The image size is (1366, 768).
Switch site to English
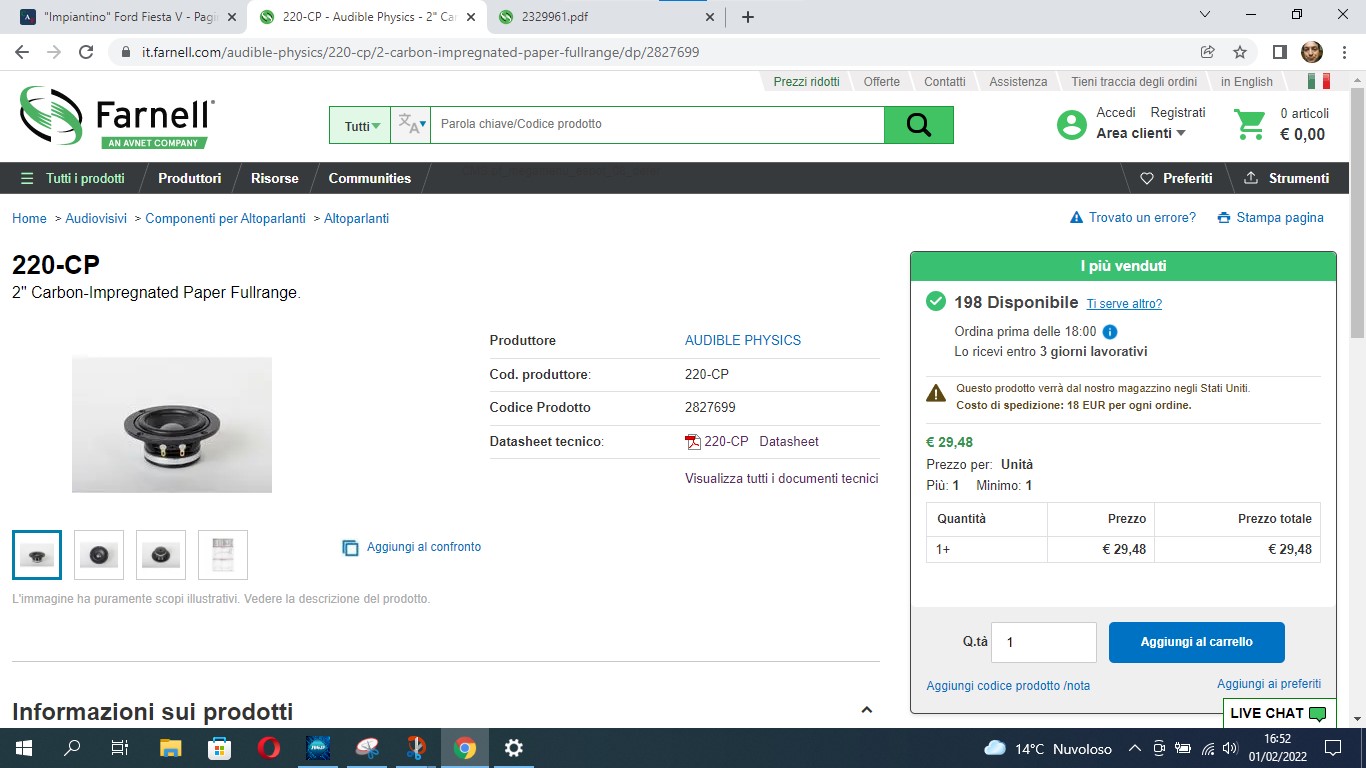pos(1247,82)
